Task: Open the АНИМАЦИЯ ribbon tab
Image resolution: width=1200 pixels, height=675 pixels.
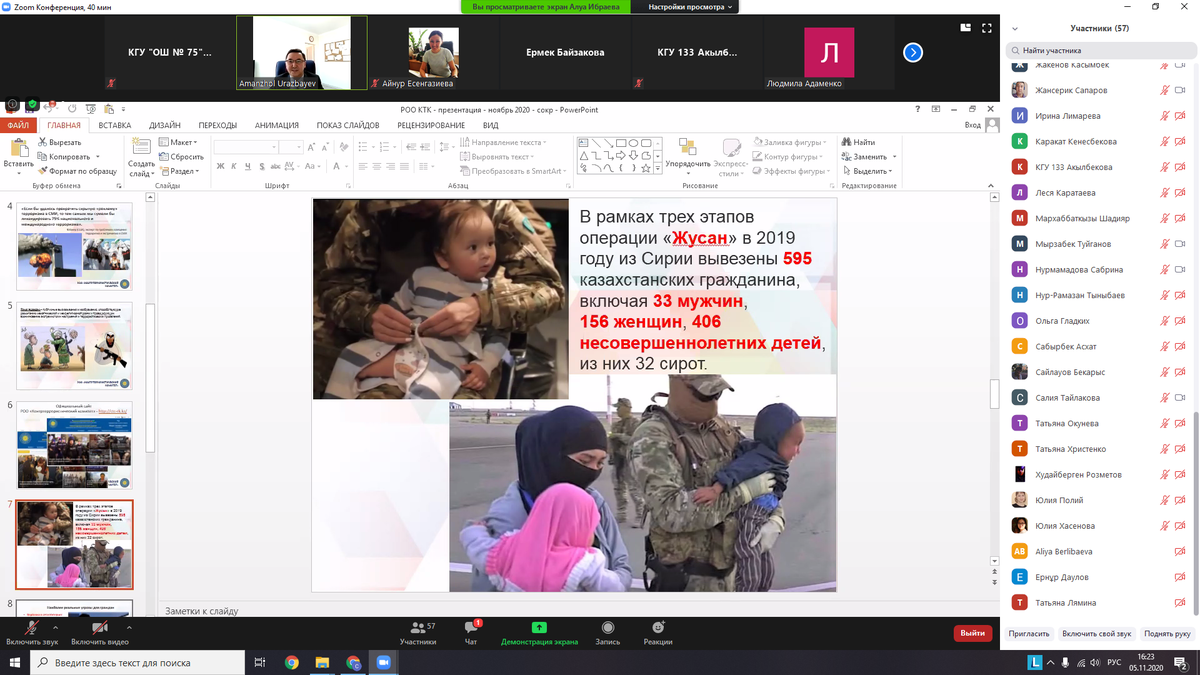Action: click(x=276, y=125)
